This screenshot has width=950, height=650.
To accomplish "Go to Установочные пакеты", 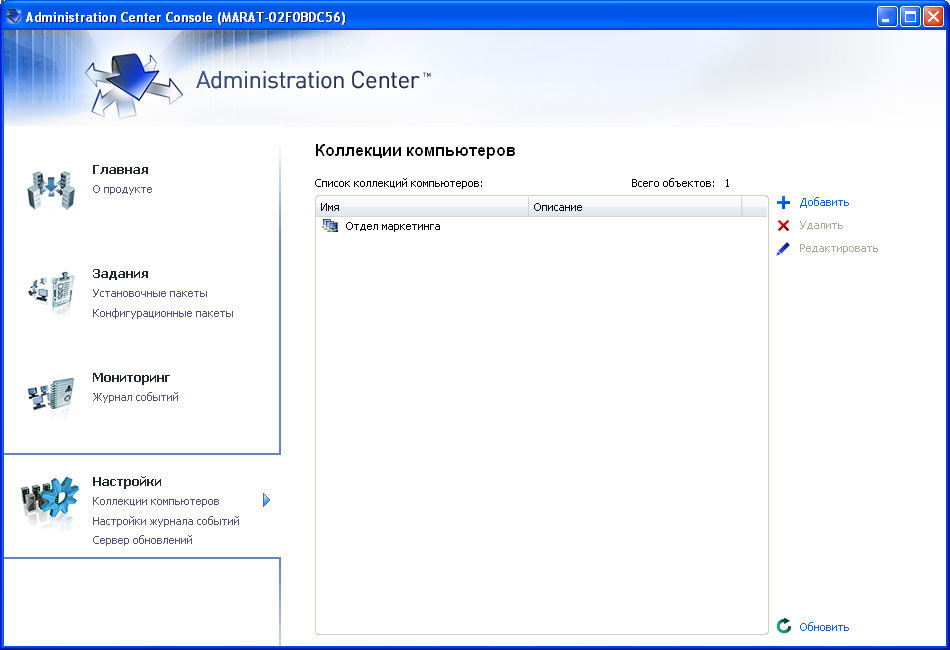I will click(x=150, y=293).
